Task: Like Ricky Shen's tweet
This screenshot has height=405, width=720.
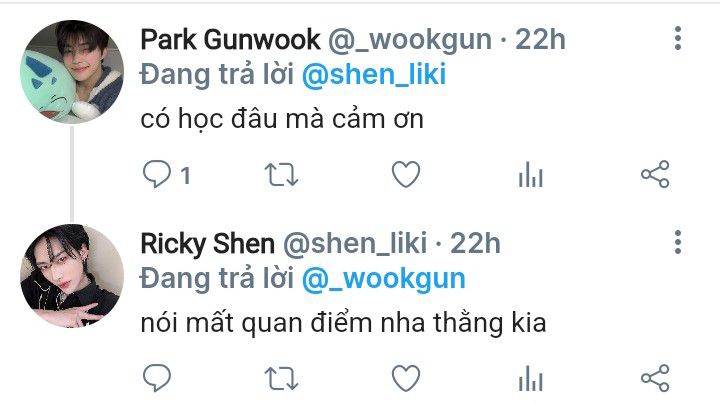Action: pyautogui.click(x=406, y=378)
